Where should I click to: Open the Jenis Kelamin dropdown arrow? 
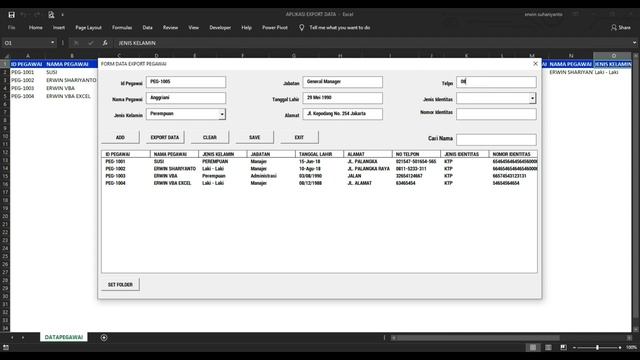[x=222, y=114]
